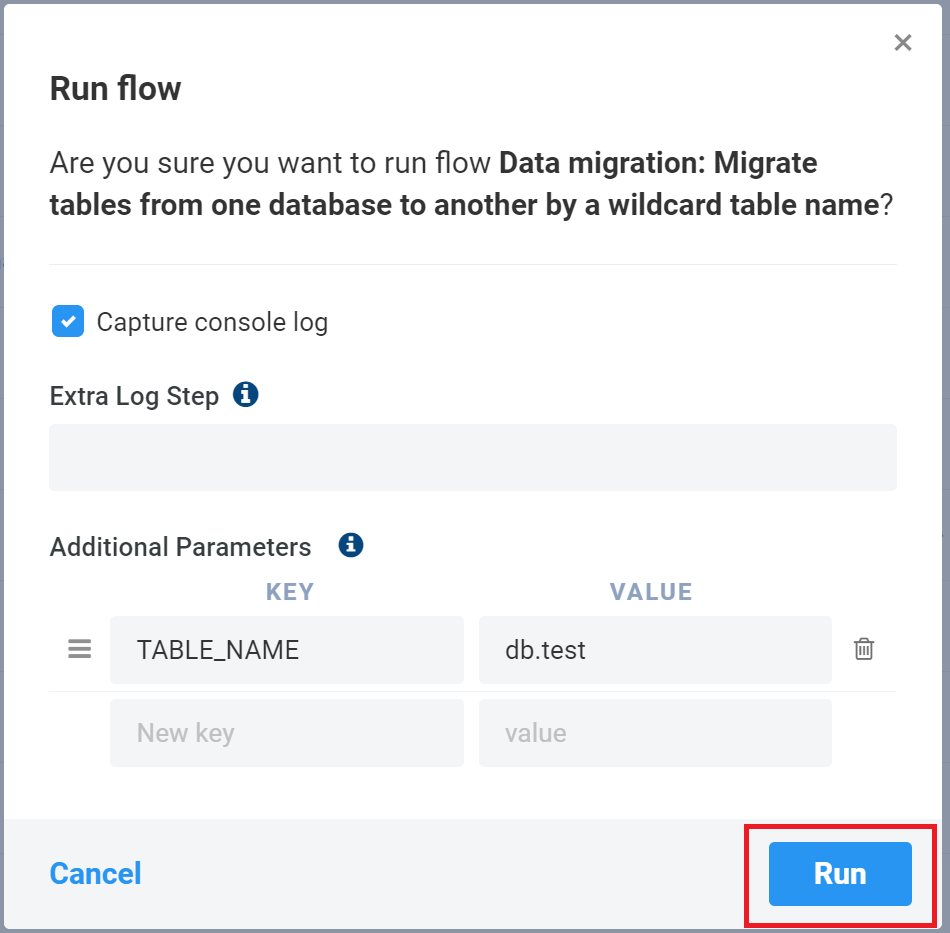Select the KEY column header

290,592
